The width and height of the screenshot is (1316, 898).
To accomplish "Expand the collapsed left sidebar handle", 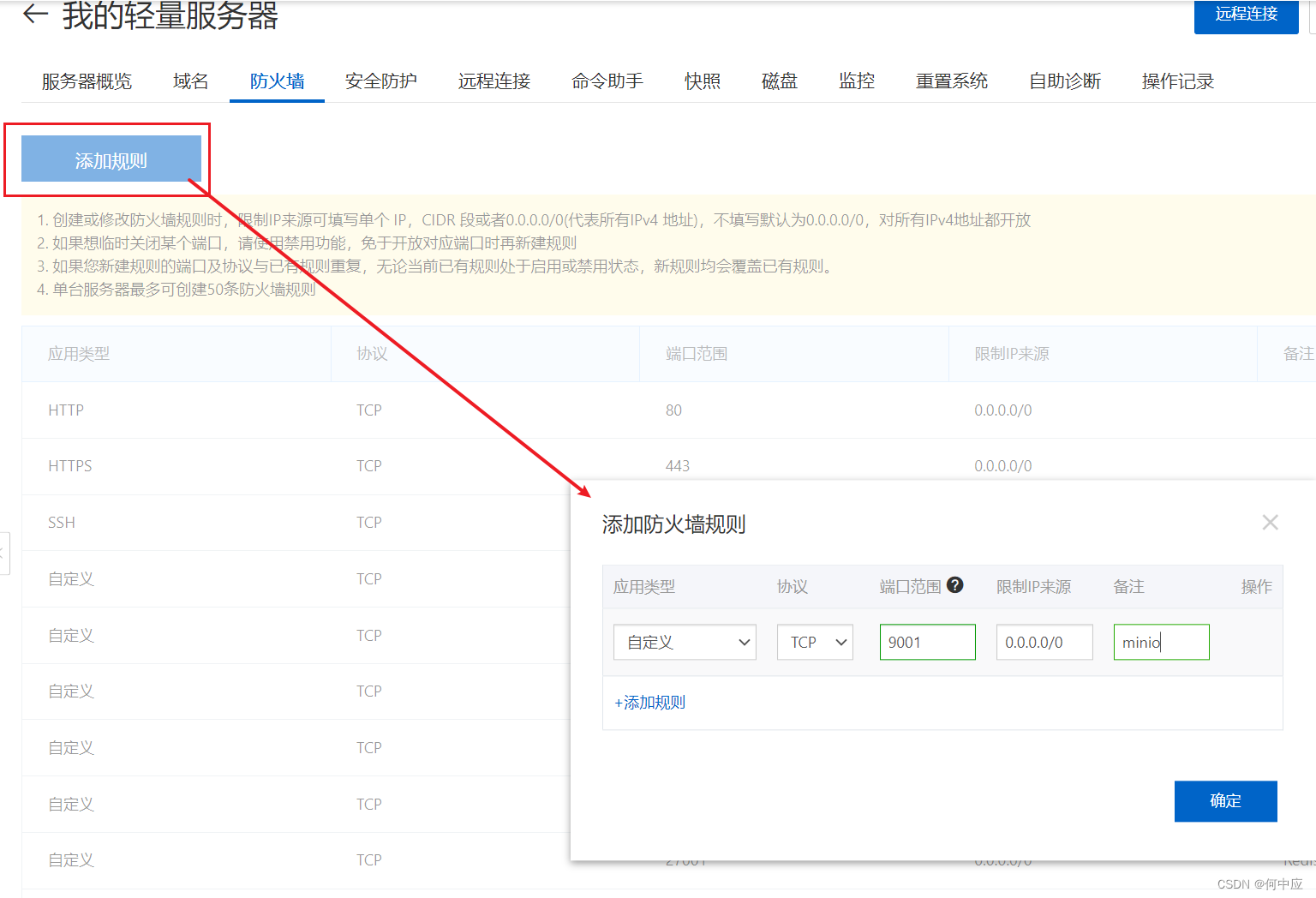I will coord(3,553).
